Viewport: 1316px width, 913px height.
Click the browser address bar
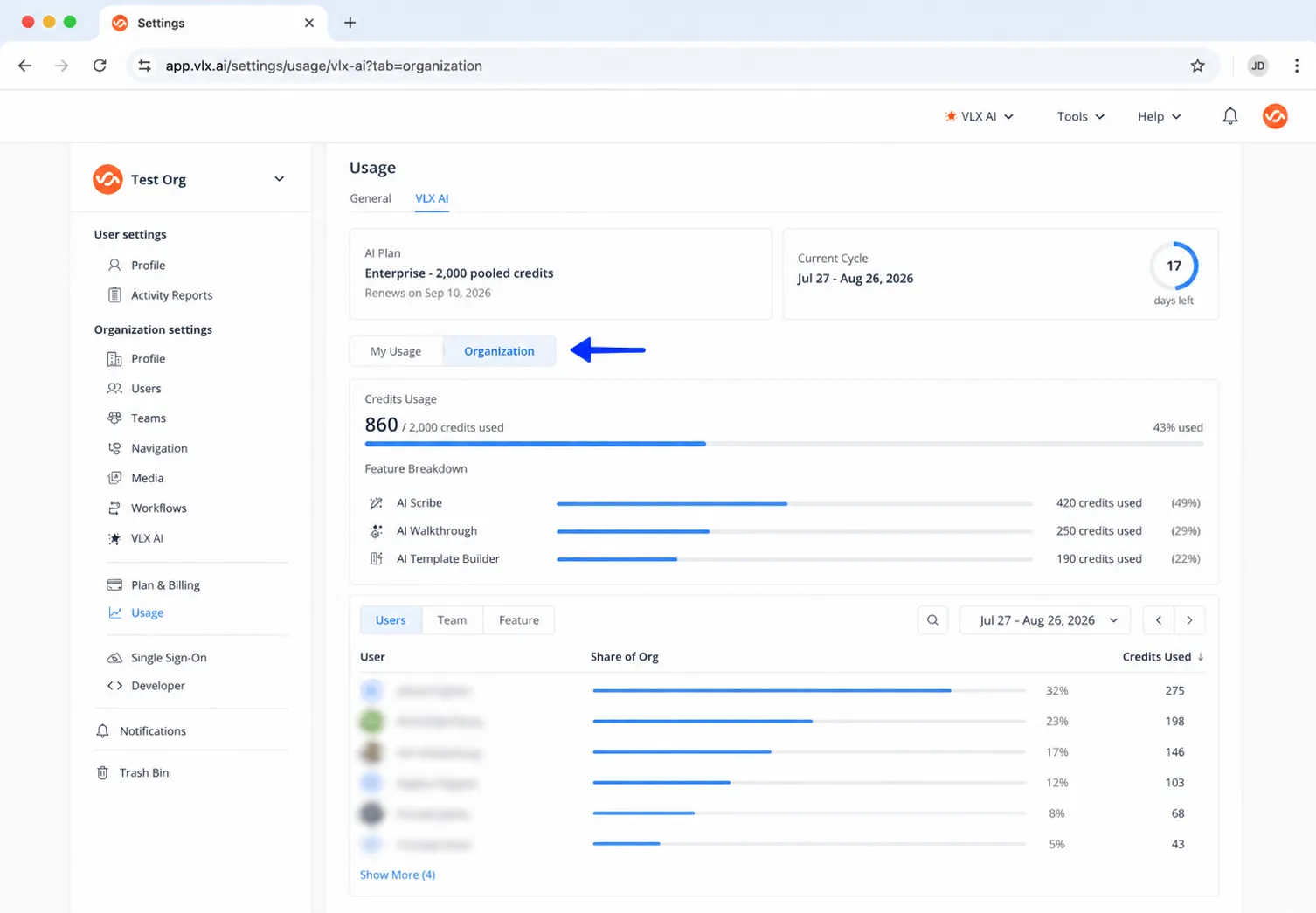pyautogui.click(x=673, y=66)
